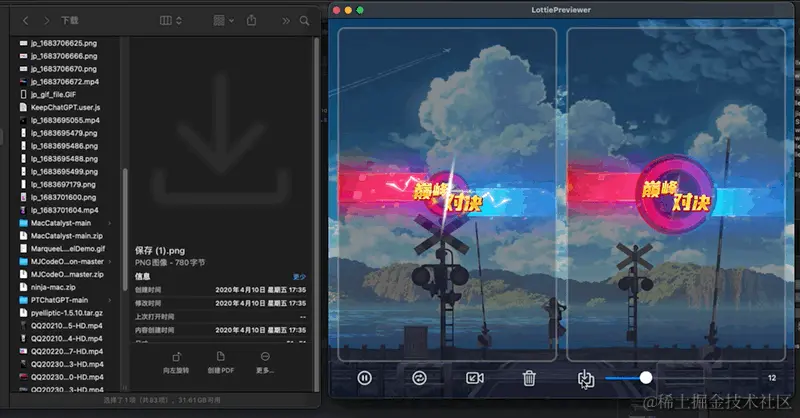Click 保存 (1).png file name in preview

click(160, 251)
